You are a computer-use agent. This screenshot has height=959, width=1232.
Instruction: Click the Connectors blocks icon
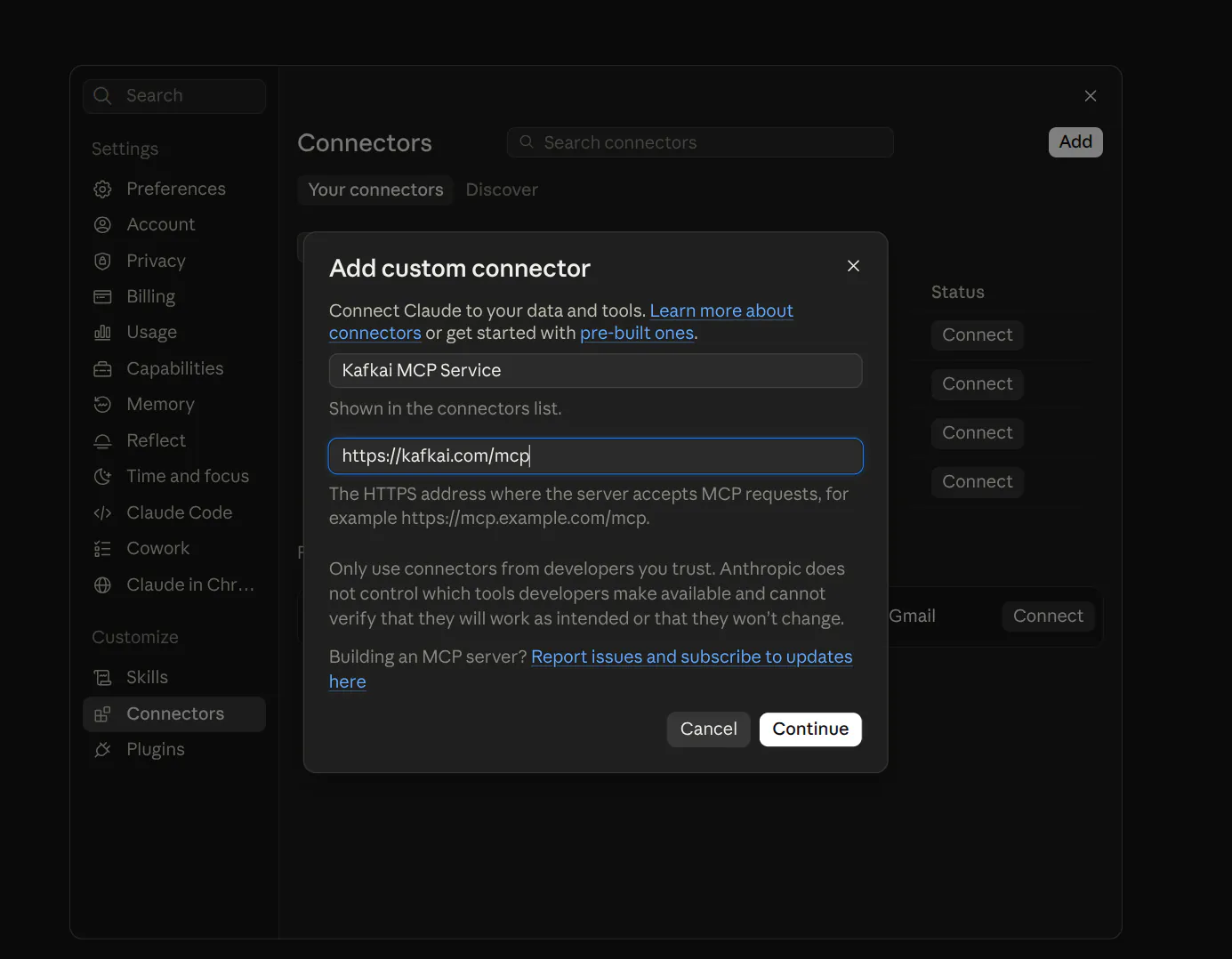(102, 713)
